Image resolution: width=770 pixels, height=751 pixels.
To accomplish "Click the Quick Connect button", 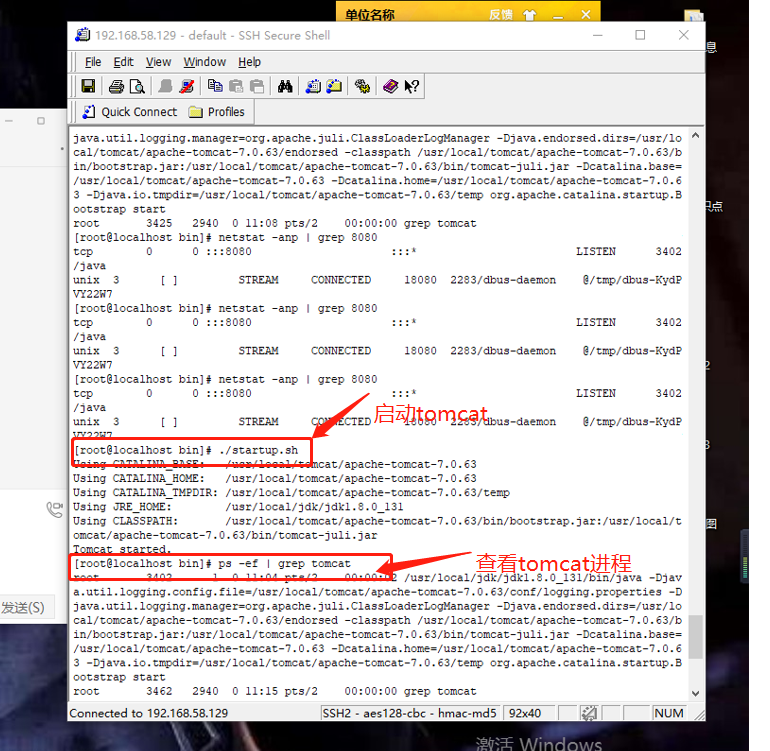I will coord(130,112).
